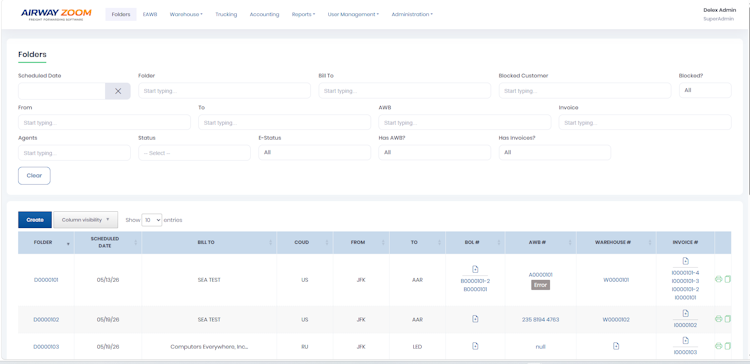The image size is (750, 364).
Task: Clear the Scheduled Date with X button
Action: coord(118,91)
